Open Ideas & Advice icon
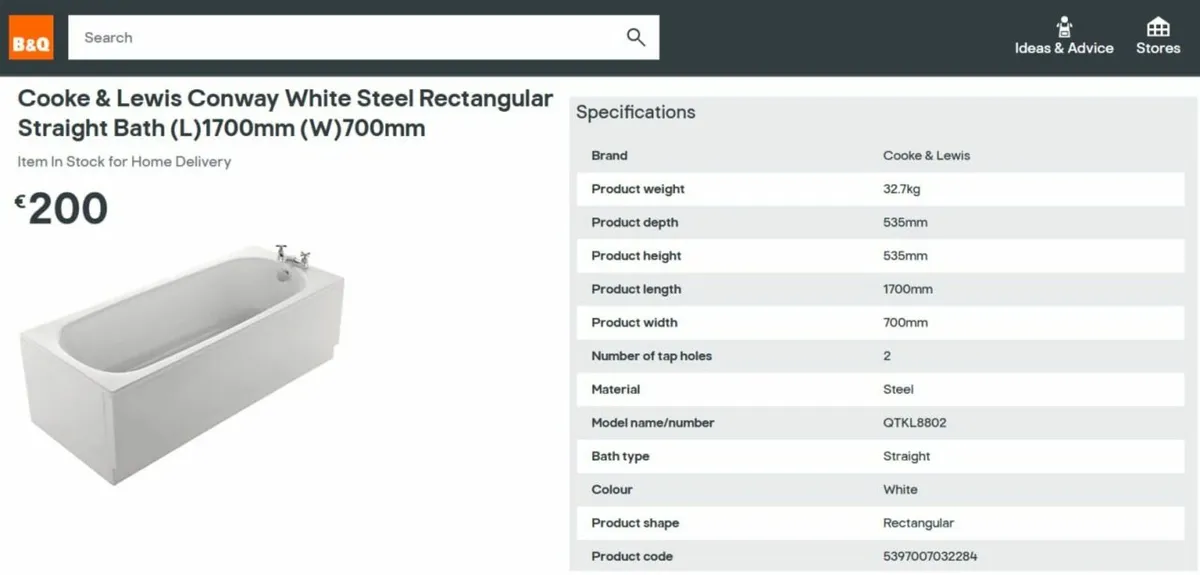 1064,26
